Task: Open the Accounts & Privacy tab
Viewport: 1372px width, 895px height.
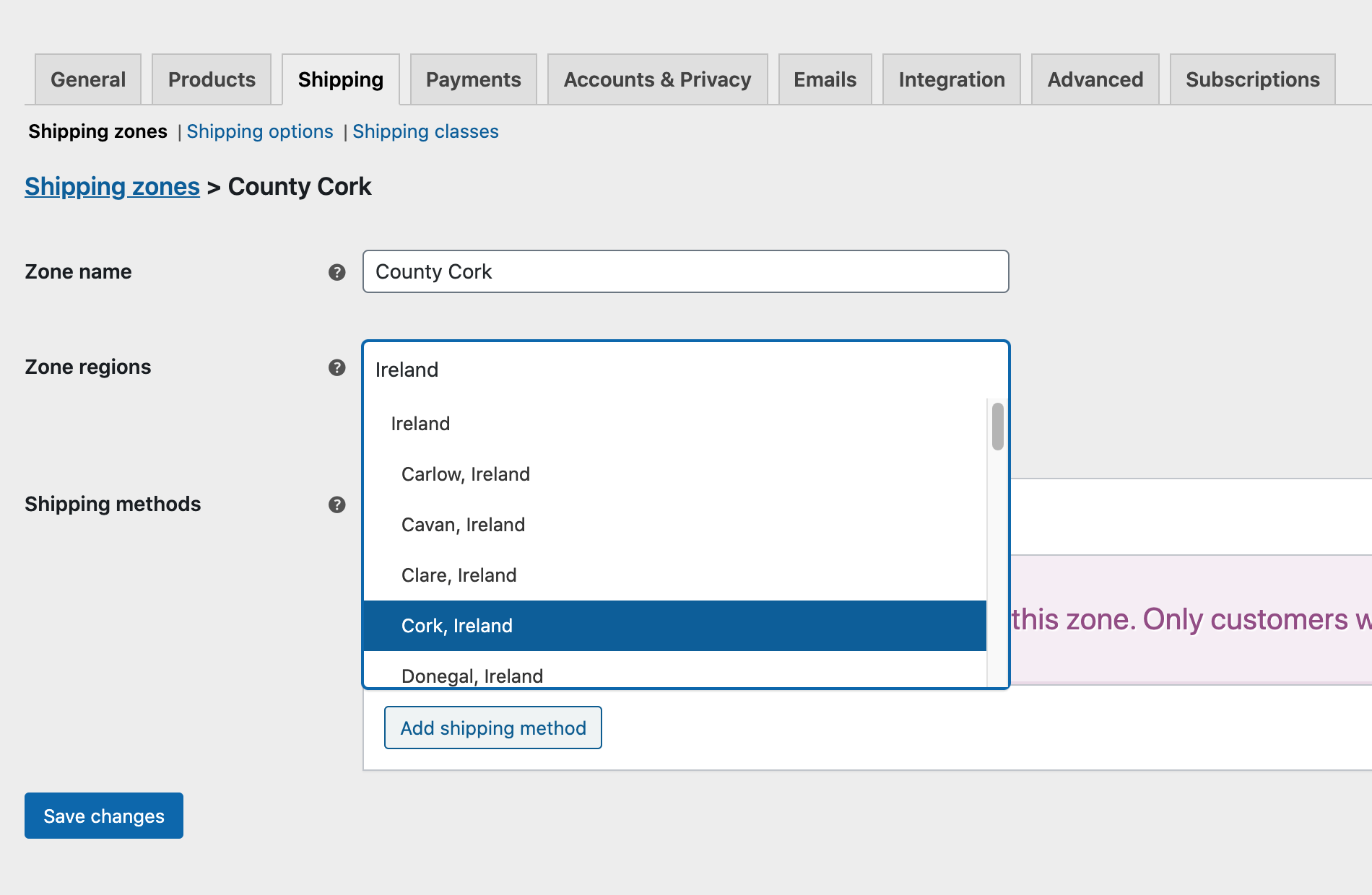Action: pyautogui.click(x=656, y=79)
